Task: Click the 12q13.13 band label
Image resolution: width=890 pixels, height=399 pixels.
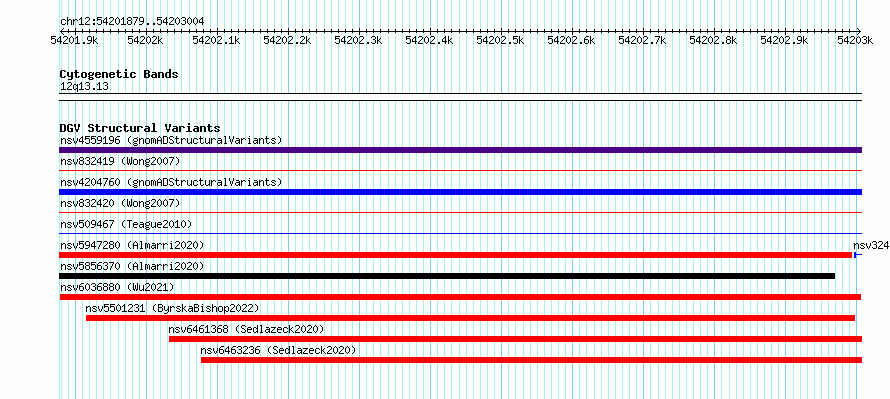Action: tap(84, 87)
